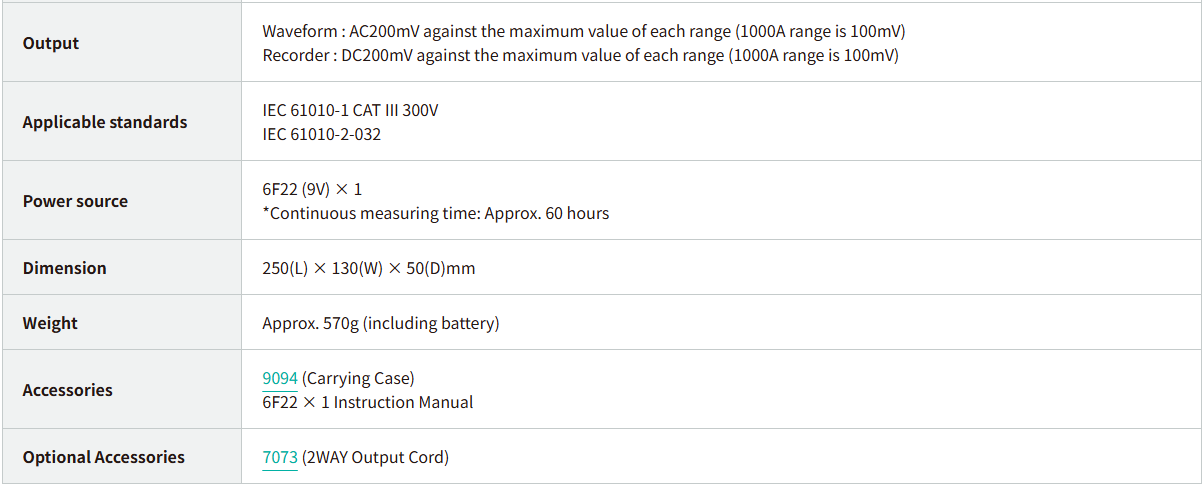The image size is (1203, 484).
Task: Select the Applicable standards row label
Action: point(105,122)
